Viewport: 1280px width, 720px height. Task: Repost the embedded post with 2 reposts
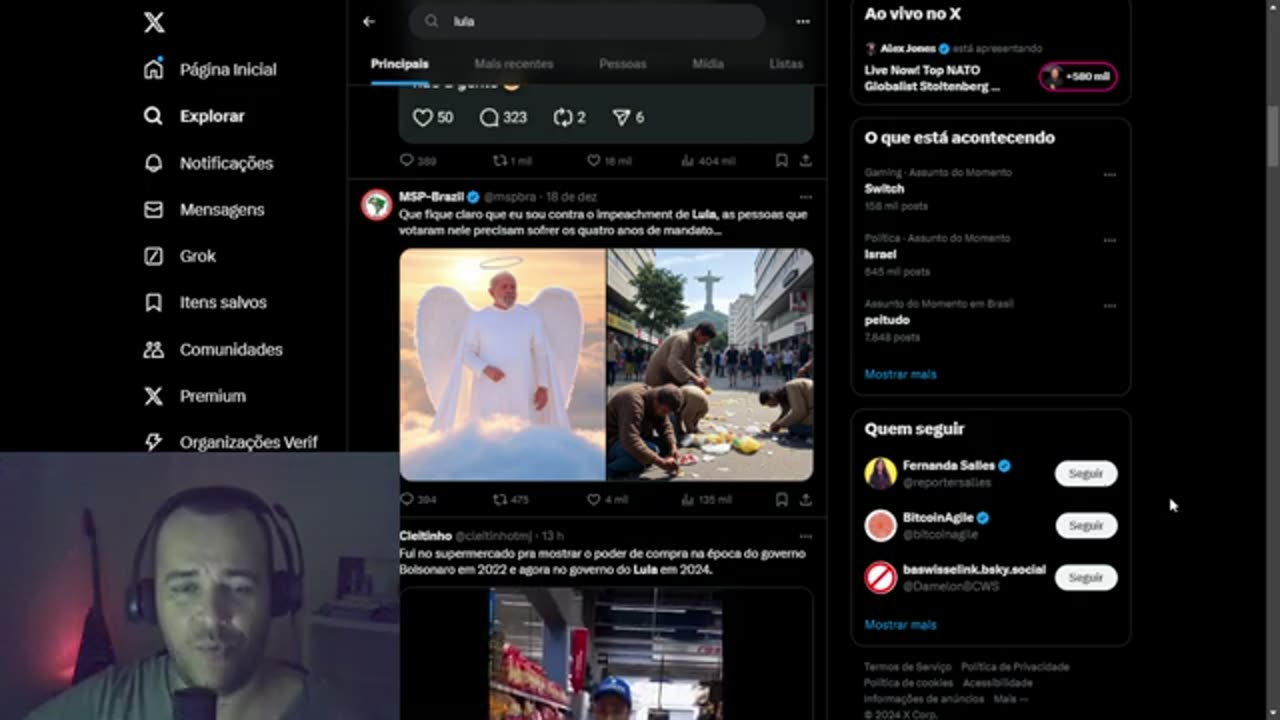pyautogui.click(x=569, y=117)
